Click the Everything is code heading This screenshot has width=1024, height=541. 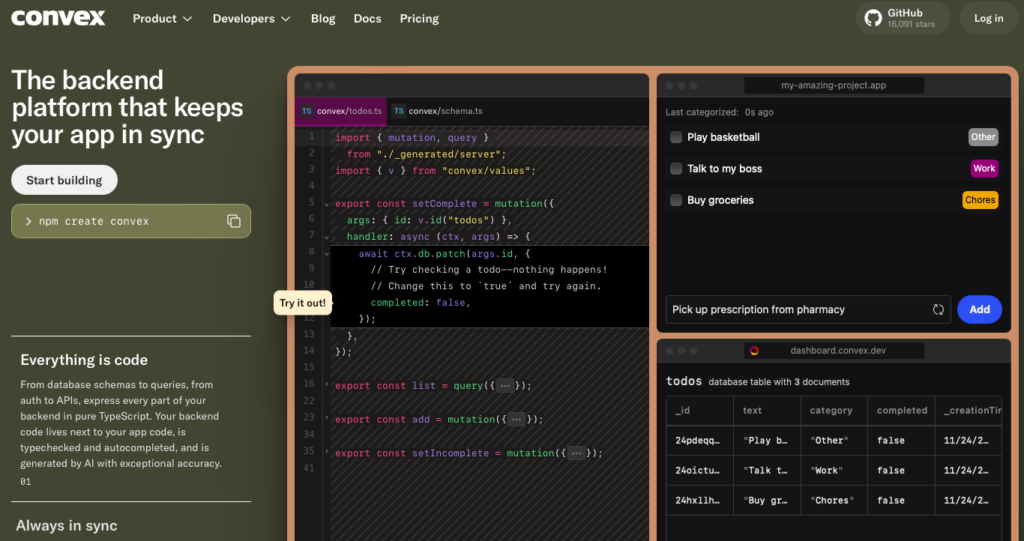coord(84,360)
